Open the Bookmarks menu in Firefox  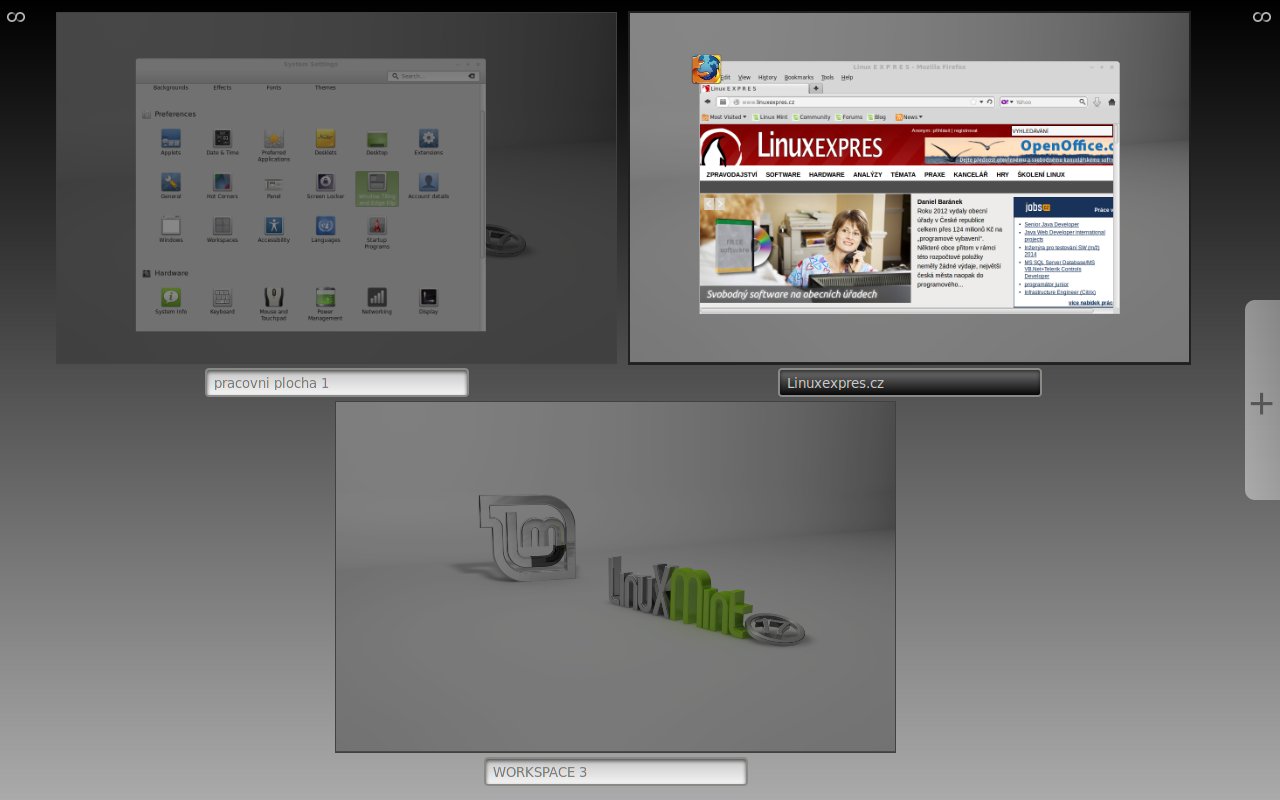click(x=798, y=77)
